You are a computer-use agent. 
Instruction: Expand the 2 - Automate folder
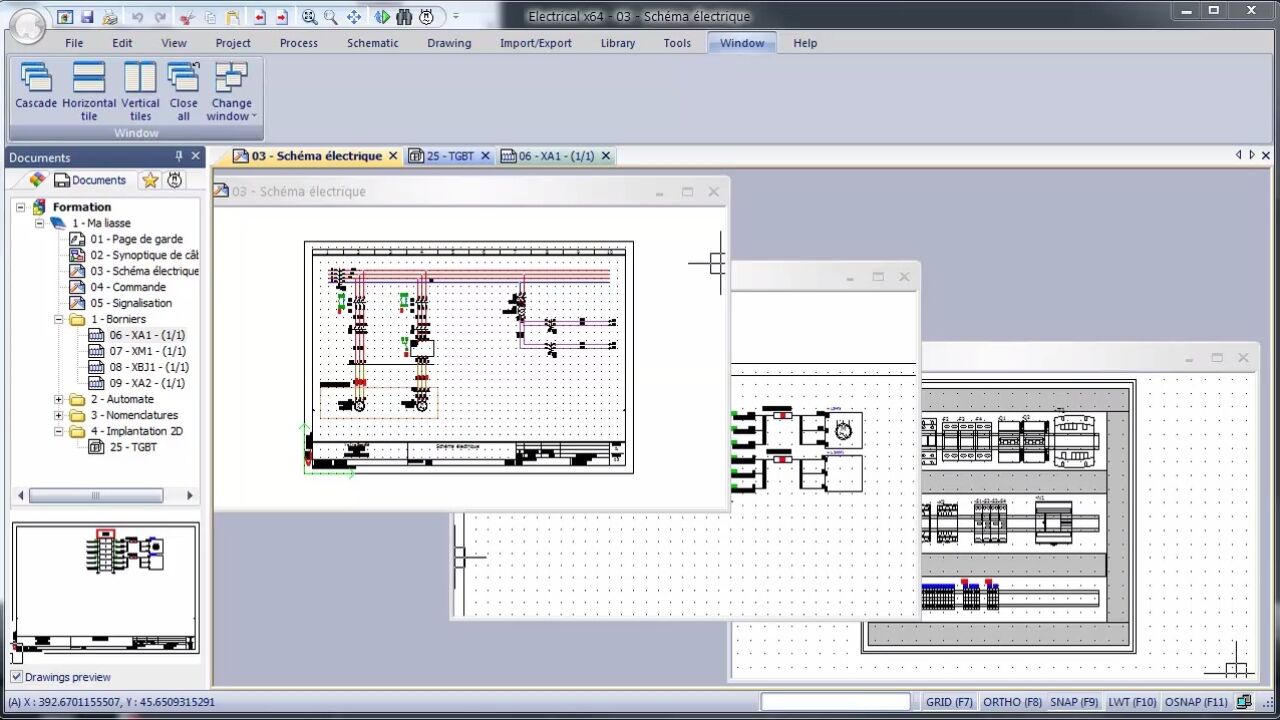click(58, 399)
